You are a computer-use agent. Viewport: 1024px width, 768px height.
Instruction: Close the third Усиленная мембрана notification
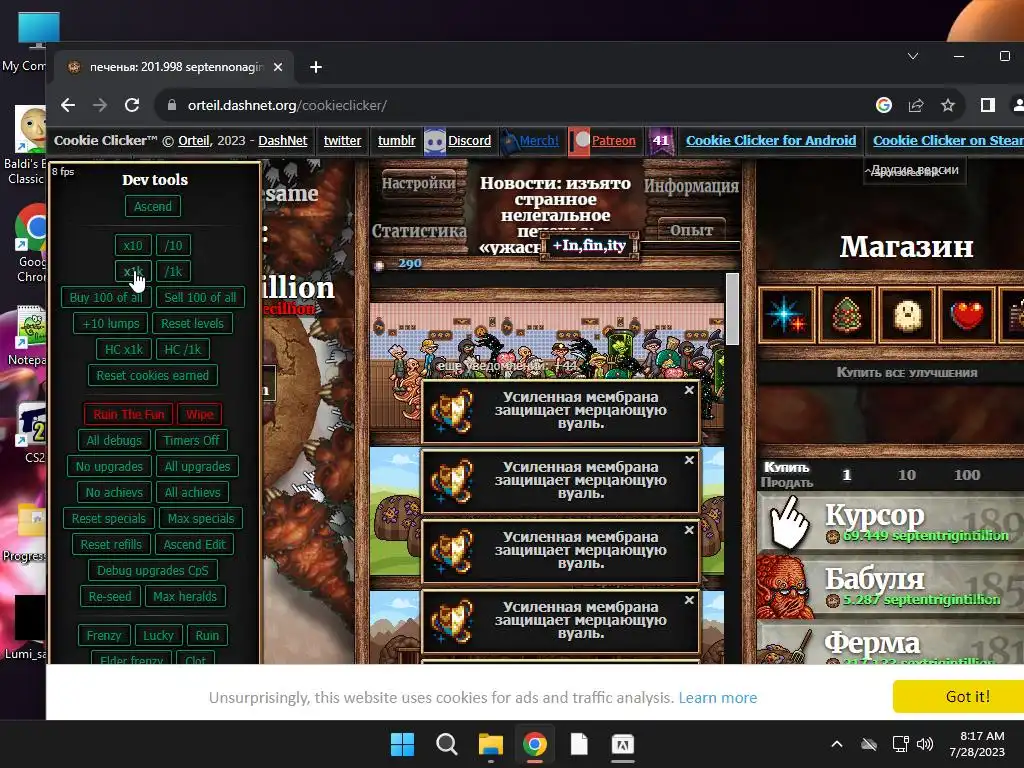pyautogui.click(x=689, y=530)
